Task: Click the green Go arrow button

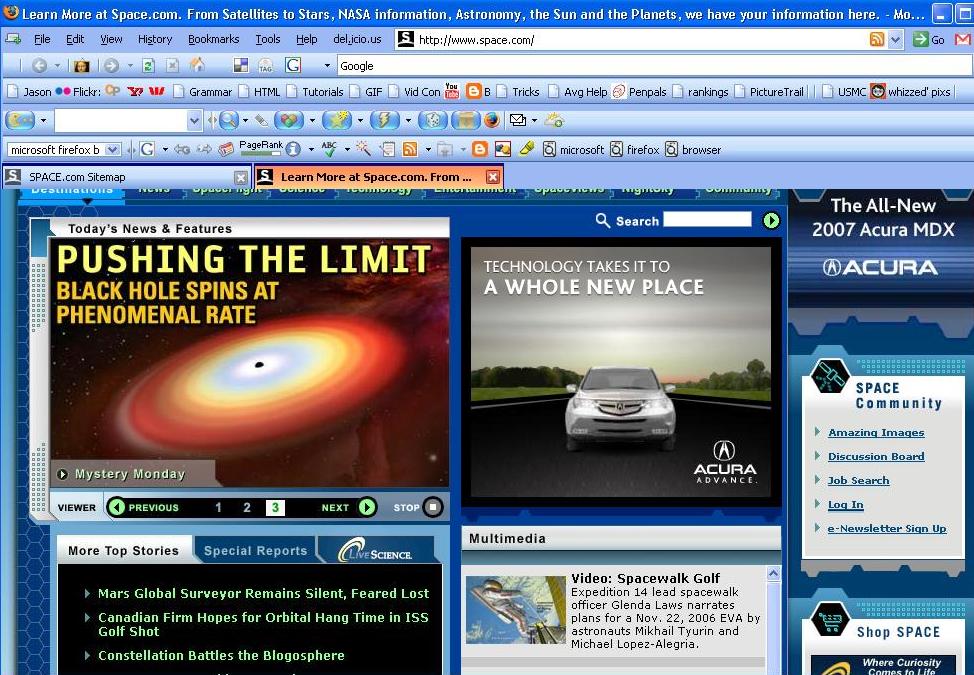Action: (920, 40)
